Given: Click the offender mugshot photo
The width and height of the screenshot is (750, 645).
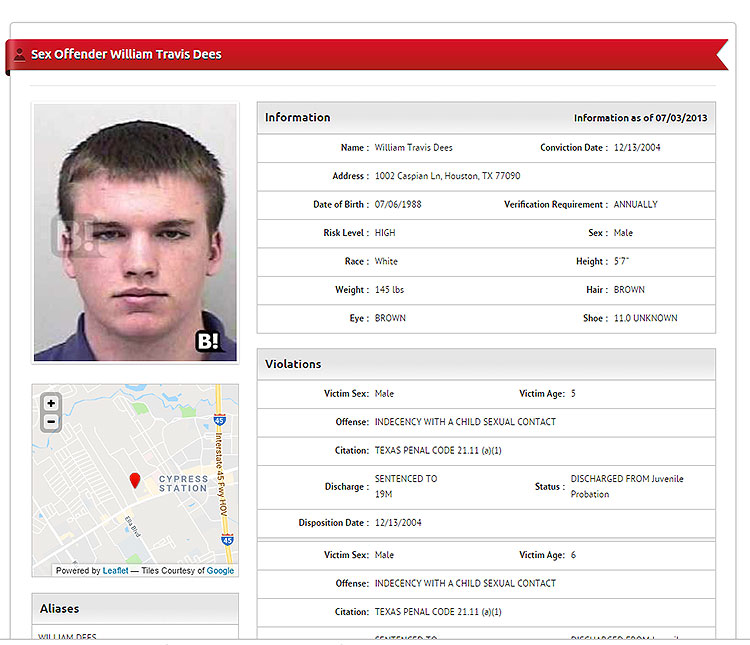Looking at the screenshot, I should [135, 233].
